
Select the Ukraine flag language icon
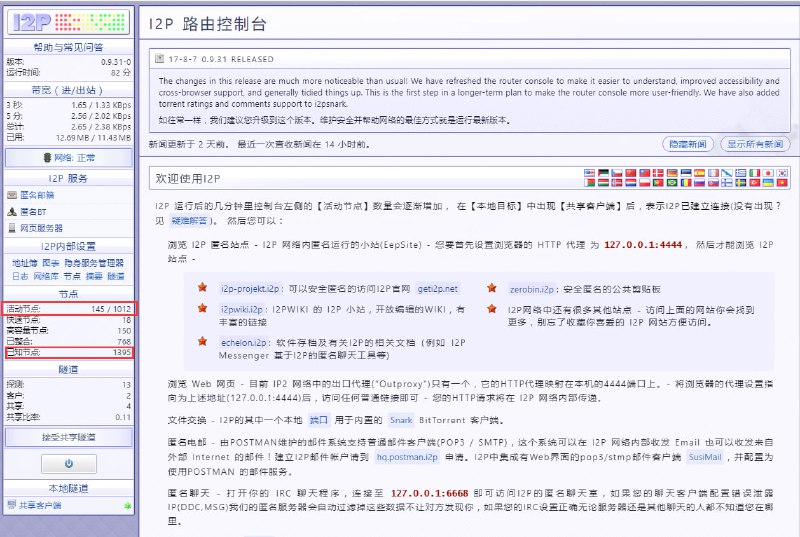tap(769, 183)
